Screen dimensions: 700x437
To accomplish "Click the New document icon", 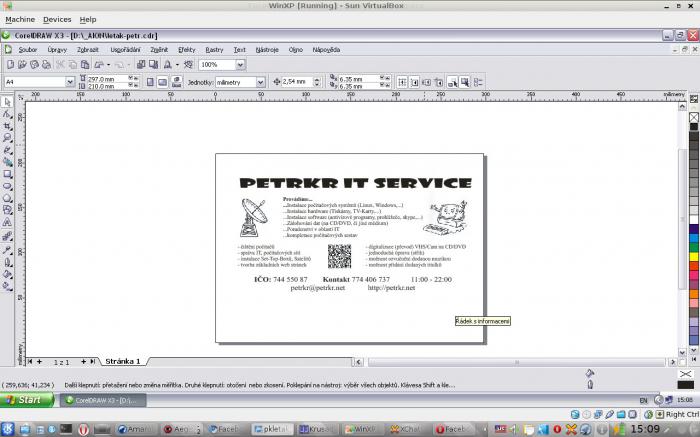I will [10, 65].
